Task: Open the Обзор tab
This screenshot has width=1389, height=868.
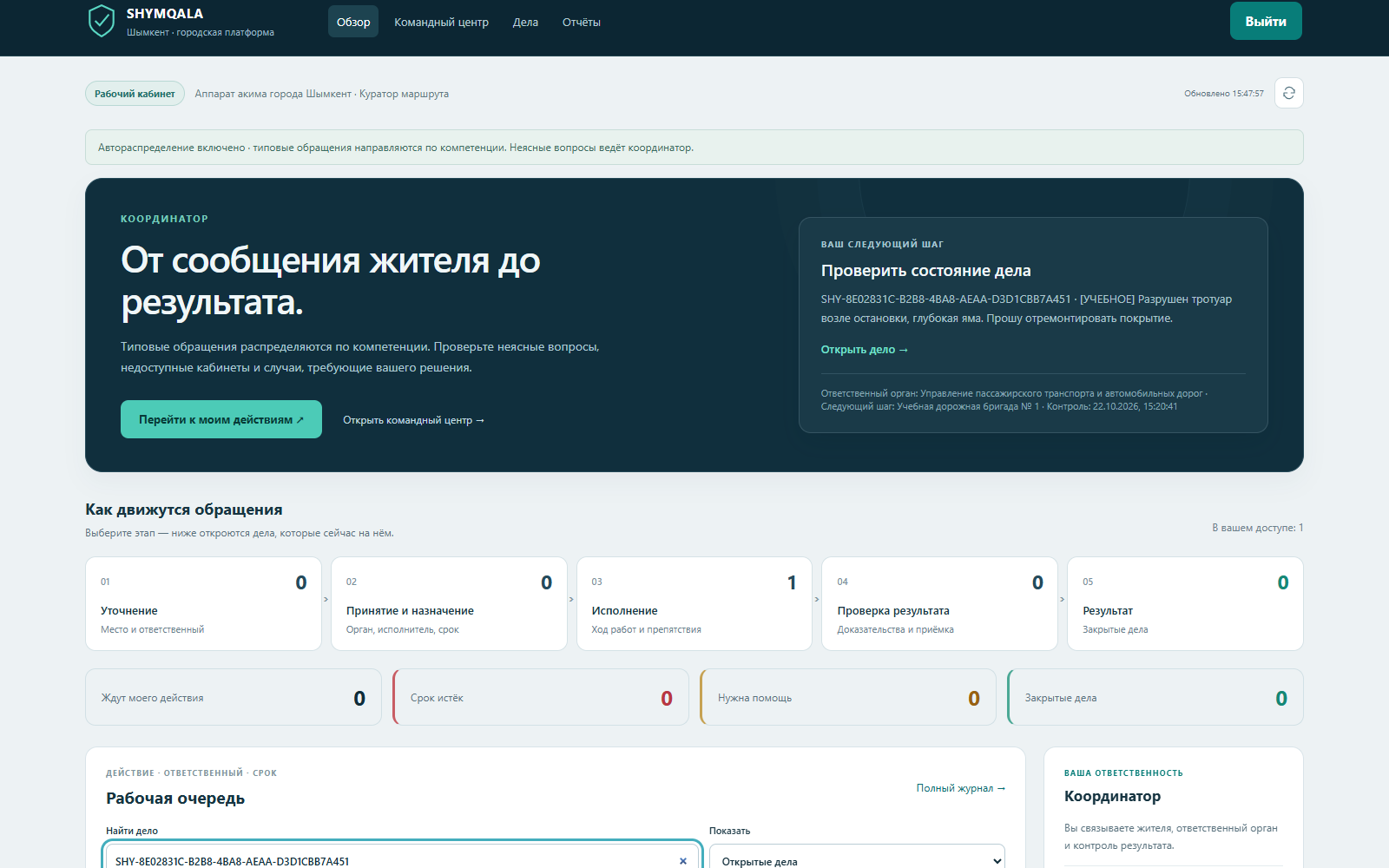Action: click(353, 22)
